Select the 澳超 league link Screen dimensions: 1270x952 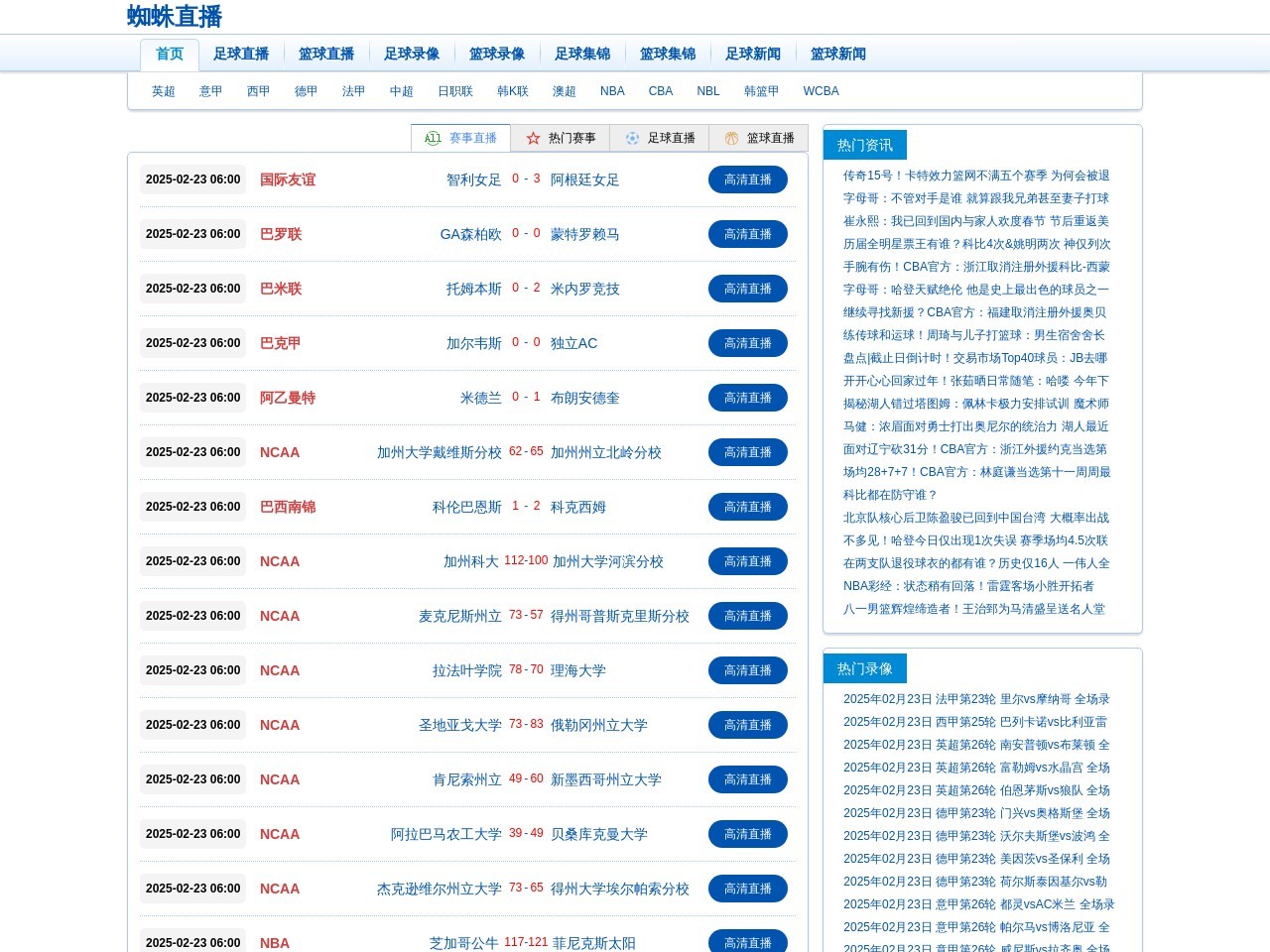tap(565, 91)
